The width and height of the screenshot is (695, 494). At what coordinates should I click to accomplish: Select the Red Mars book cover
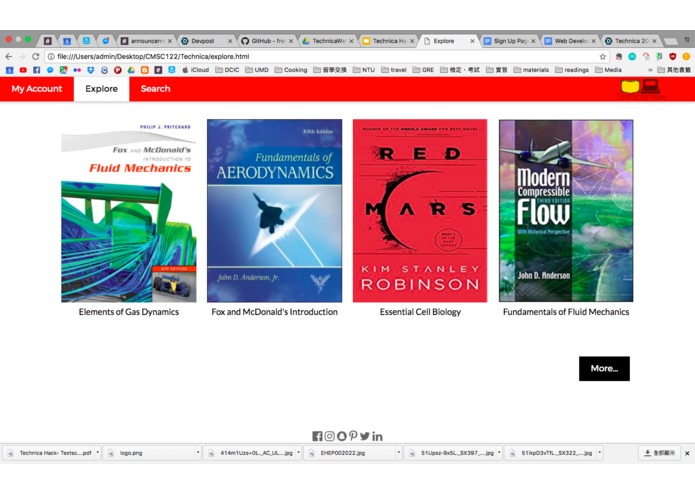pyautogui.click(x=420, y=211)
